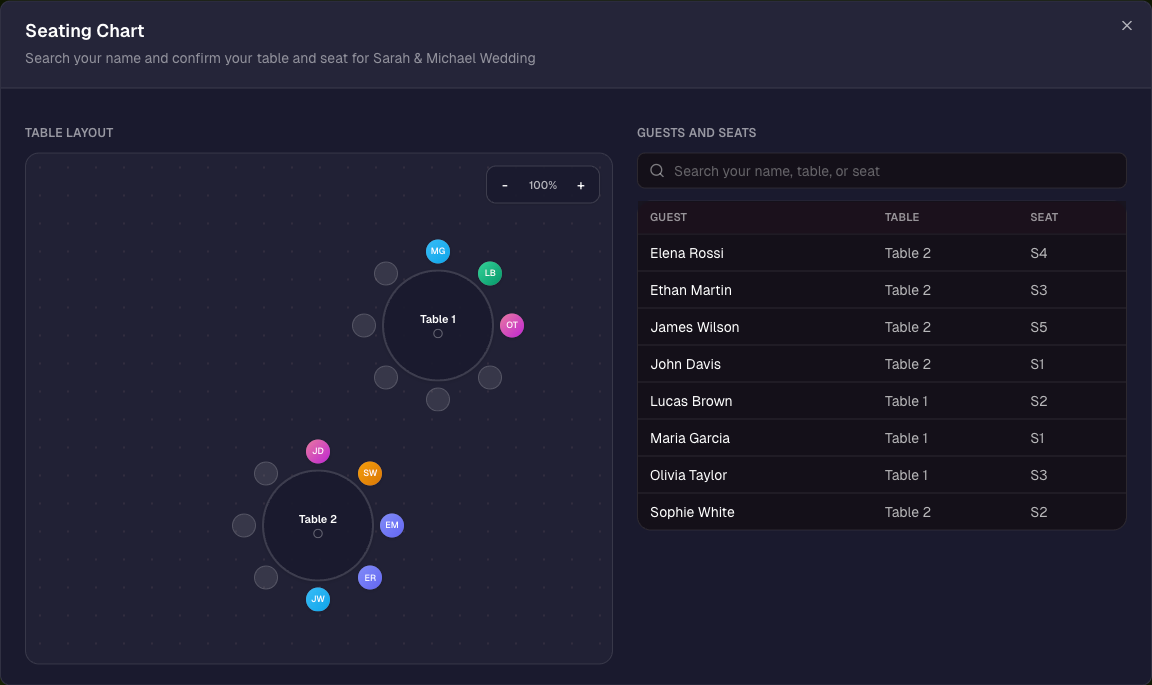Select the EM seat avatar
Screen dimensions: 1152x685
[392, 526]
